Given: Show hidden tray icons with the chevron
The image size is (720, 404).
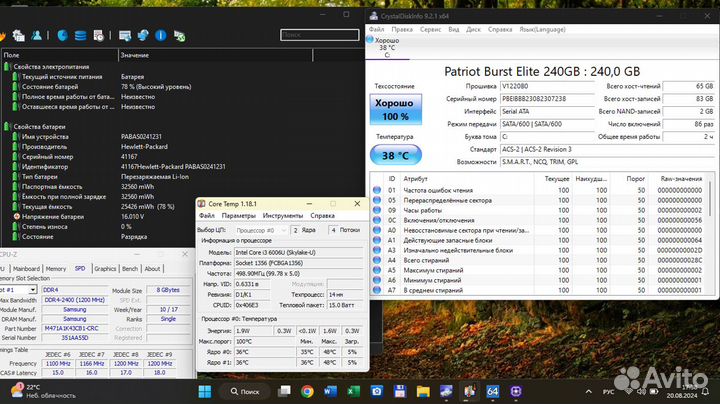Looking at the screenshot, I should (x=588, y=392).
